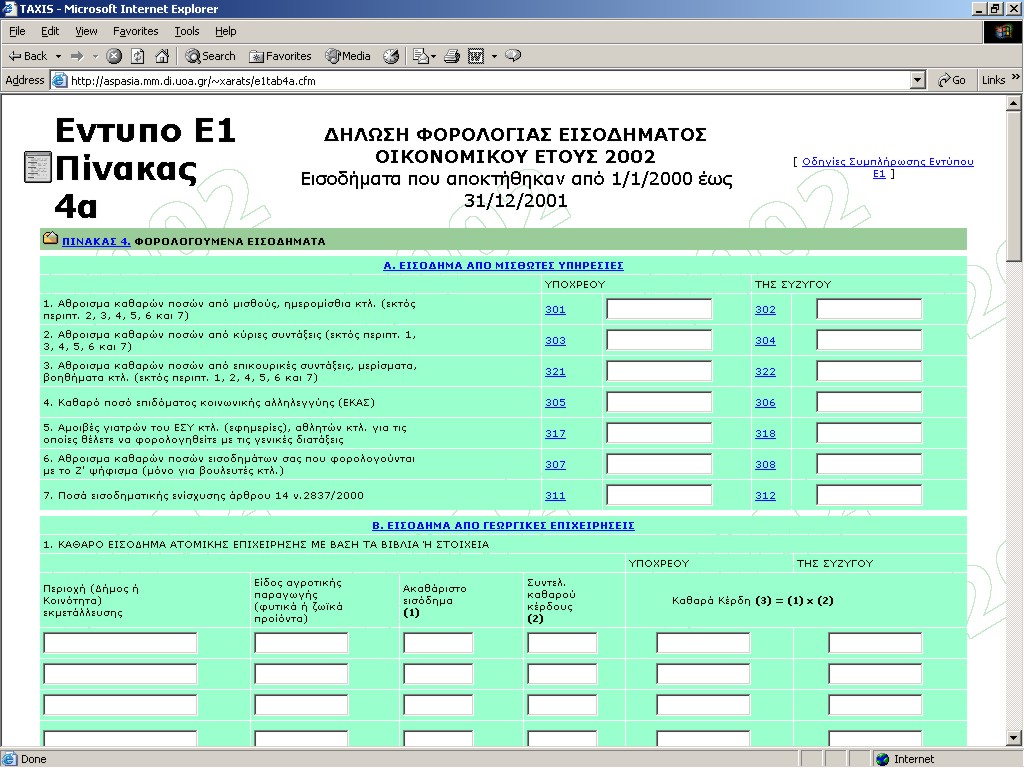Open the Search pane

[210, 56]
